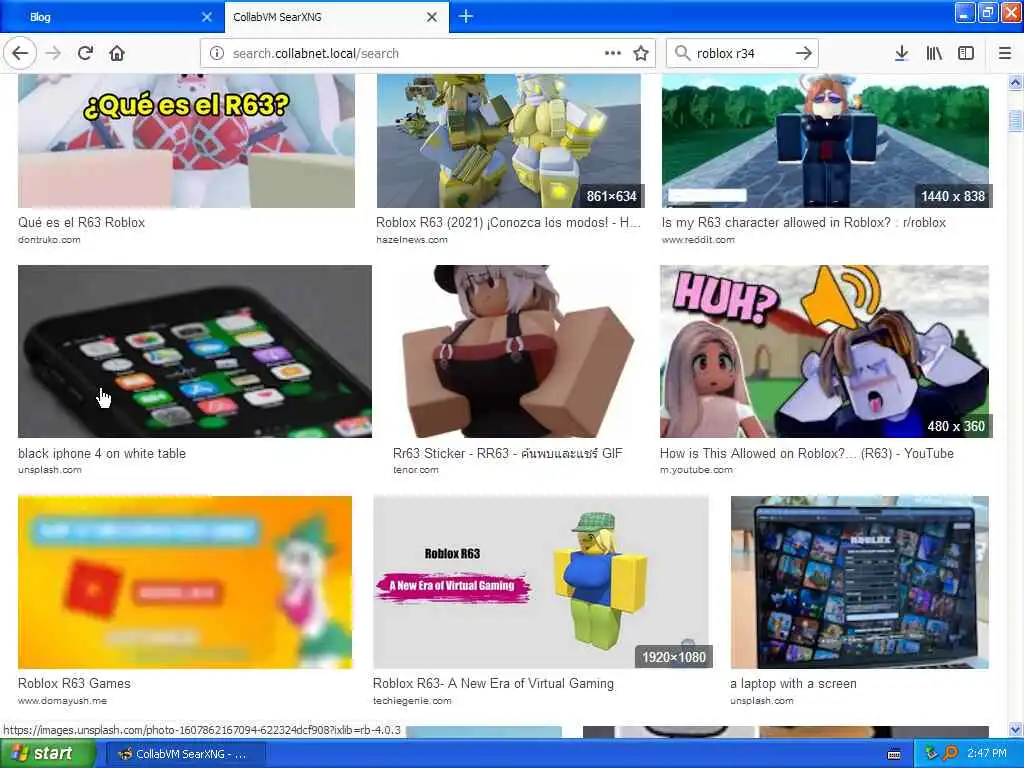Viewport: 1024px width, 768px height.
Task: Go back to the previous page
Action: (20, 53)
